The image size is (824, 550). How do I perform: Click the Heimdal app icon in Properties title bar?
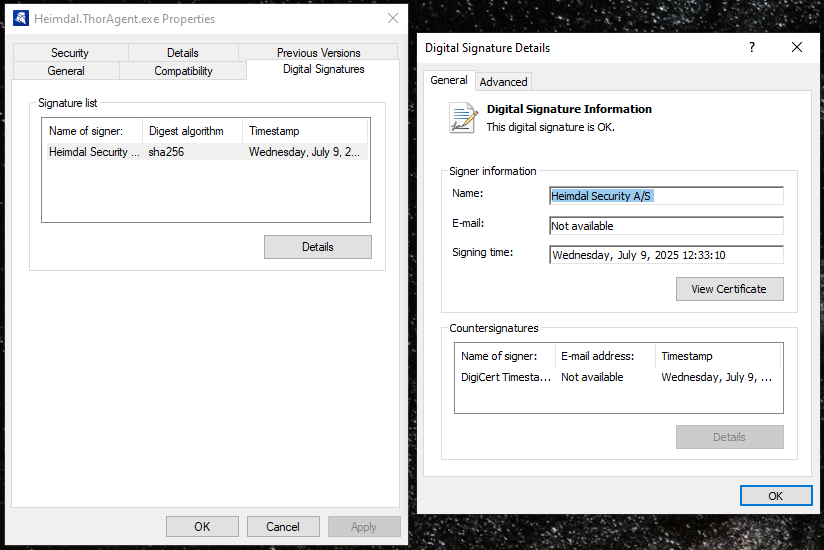click(x=20, y=18)
